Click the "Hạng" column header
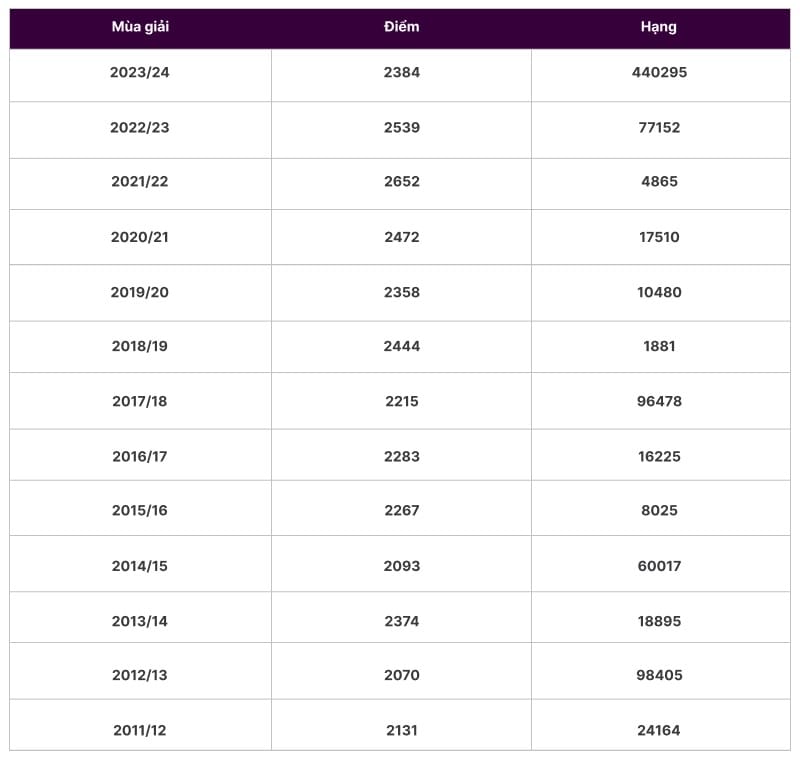Screen dimensions: 800x759 [659, 27]
